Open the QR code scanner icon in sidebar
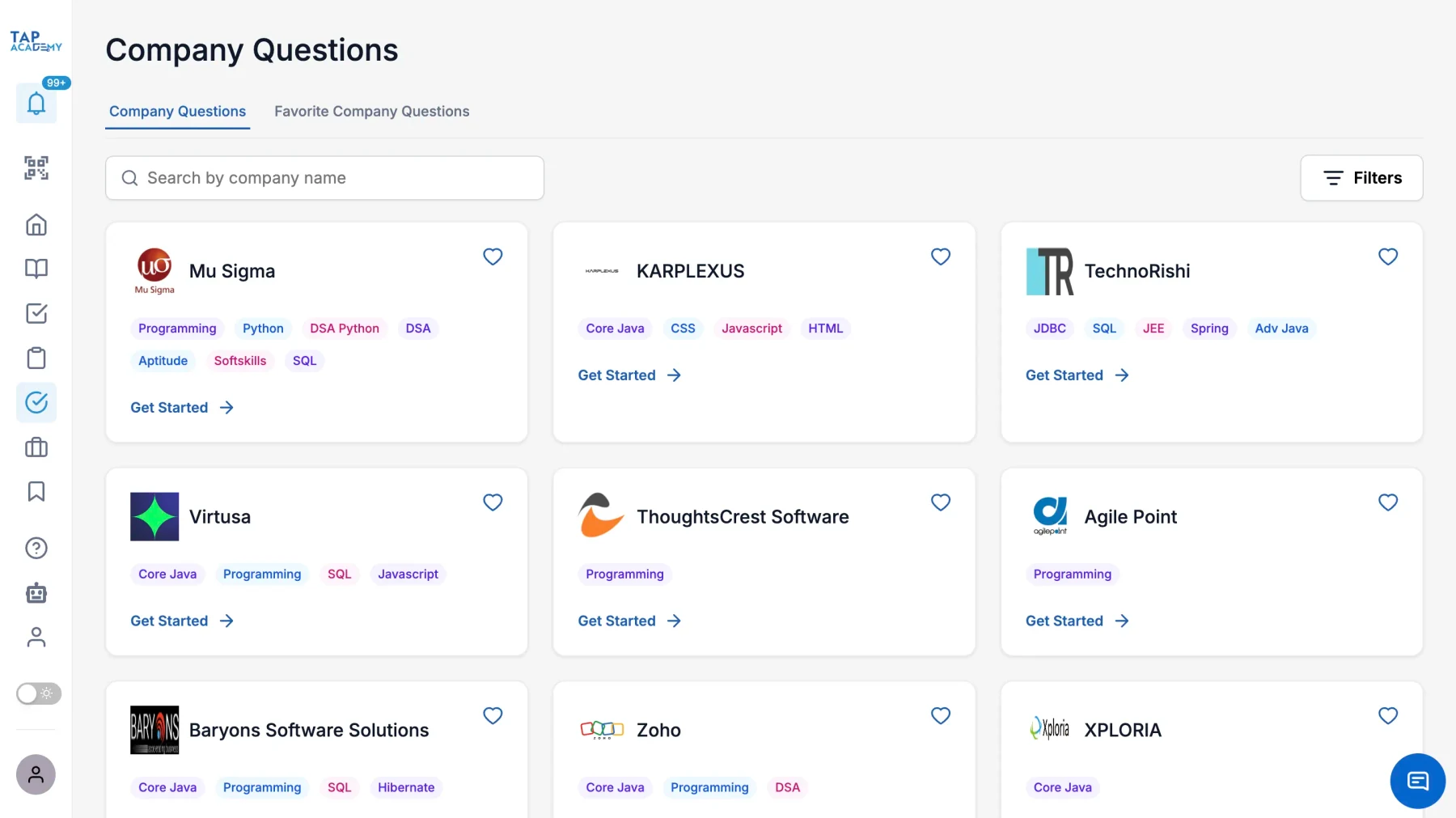The image size is (1456, 818). pos(36,167)
